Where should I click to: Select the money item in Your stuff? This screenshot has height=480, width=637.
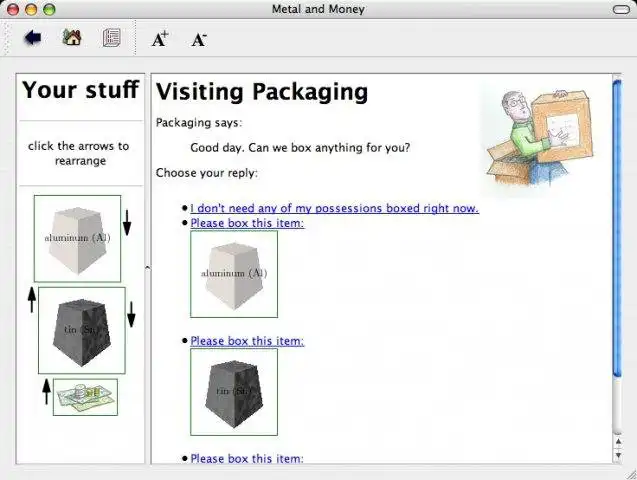point(85,397)
